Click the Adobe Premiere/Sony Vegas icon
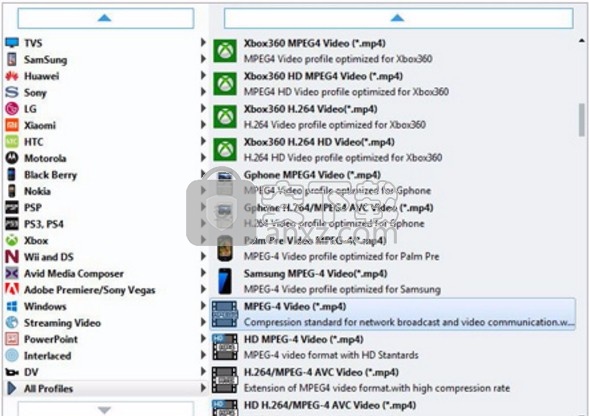 point(12,289)
